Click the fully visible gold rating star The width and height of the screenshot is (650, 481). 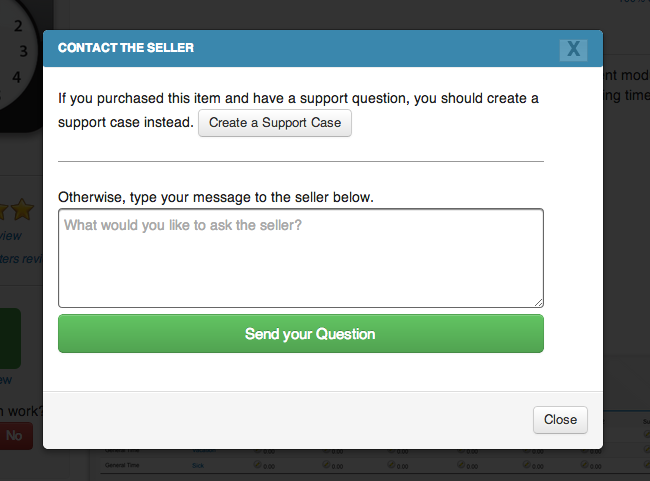(22, 209)
